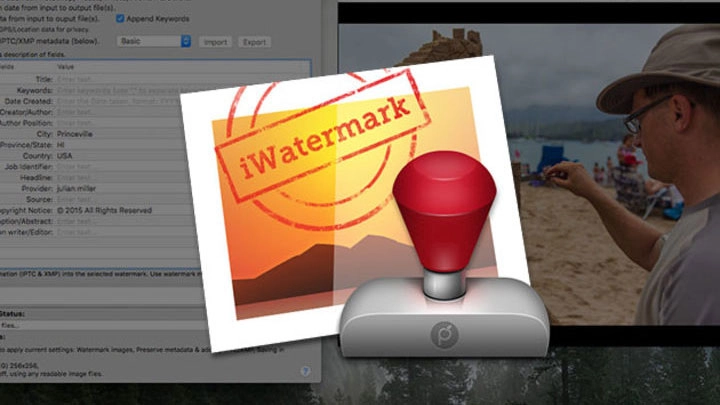Click the Export button
This screenshot has height=405, width=720.
pos(254,42)
